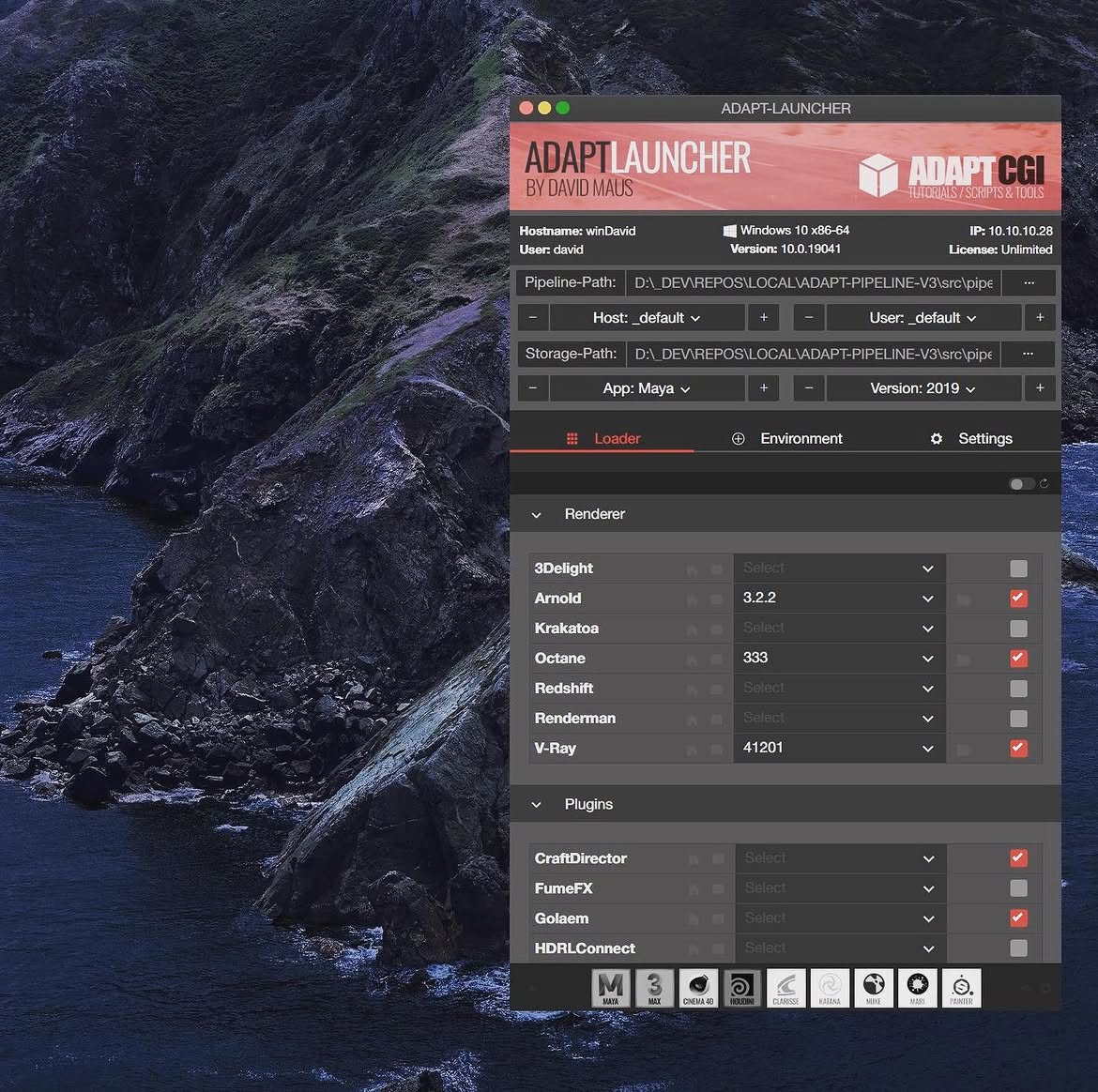Click the Storage-Path text field
Screen dimensions: 1098x1092
pos(813,354)
